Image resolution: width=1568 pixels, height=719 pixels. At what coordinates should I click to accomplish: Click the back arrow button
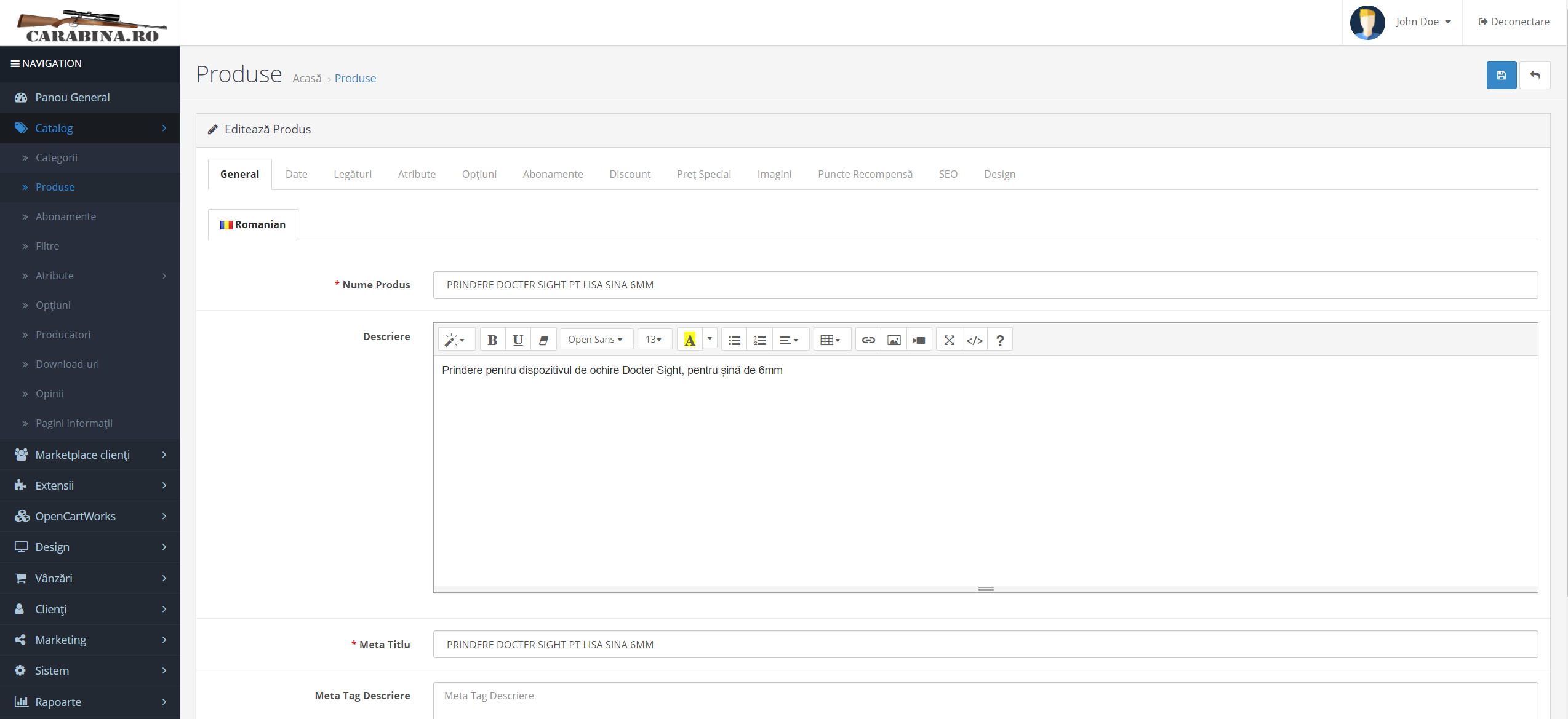1535,75
